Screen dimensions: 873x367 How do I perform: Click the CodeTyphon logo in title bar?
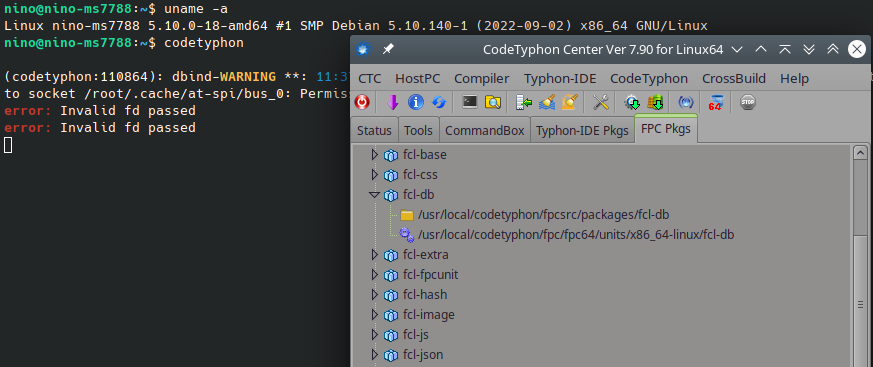click(364, 50)
